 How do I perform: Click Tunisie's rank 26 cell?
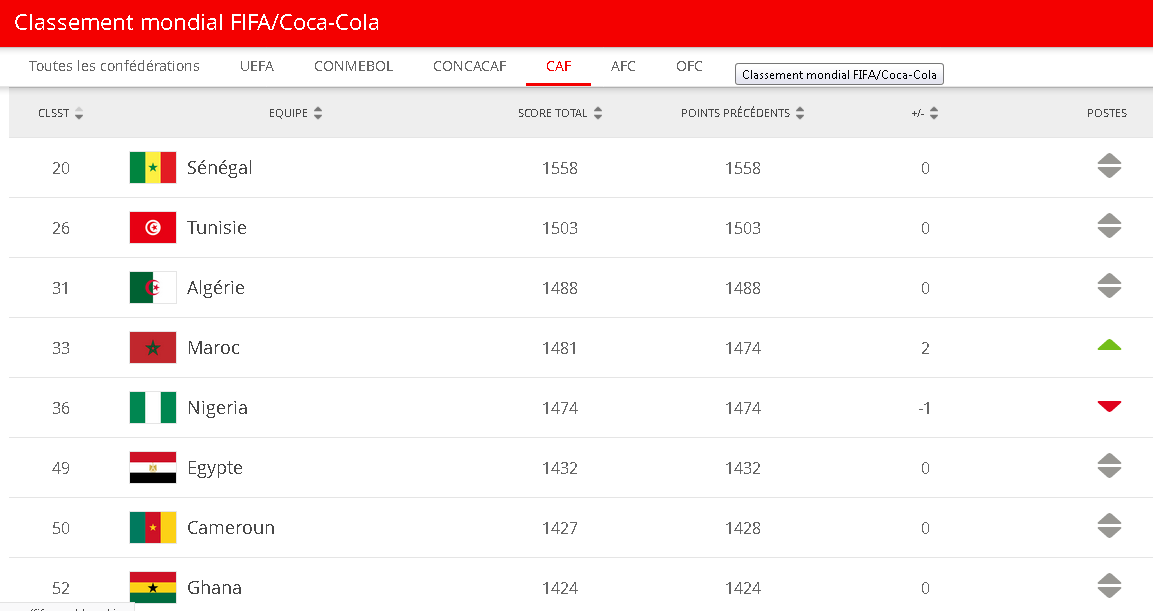(x=60, y=228)
